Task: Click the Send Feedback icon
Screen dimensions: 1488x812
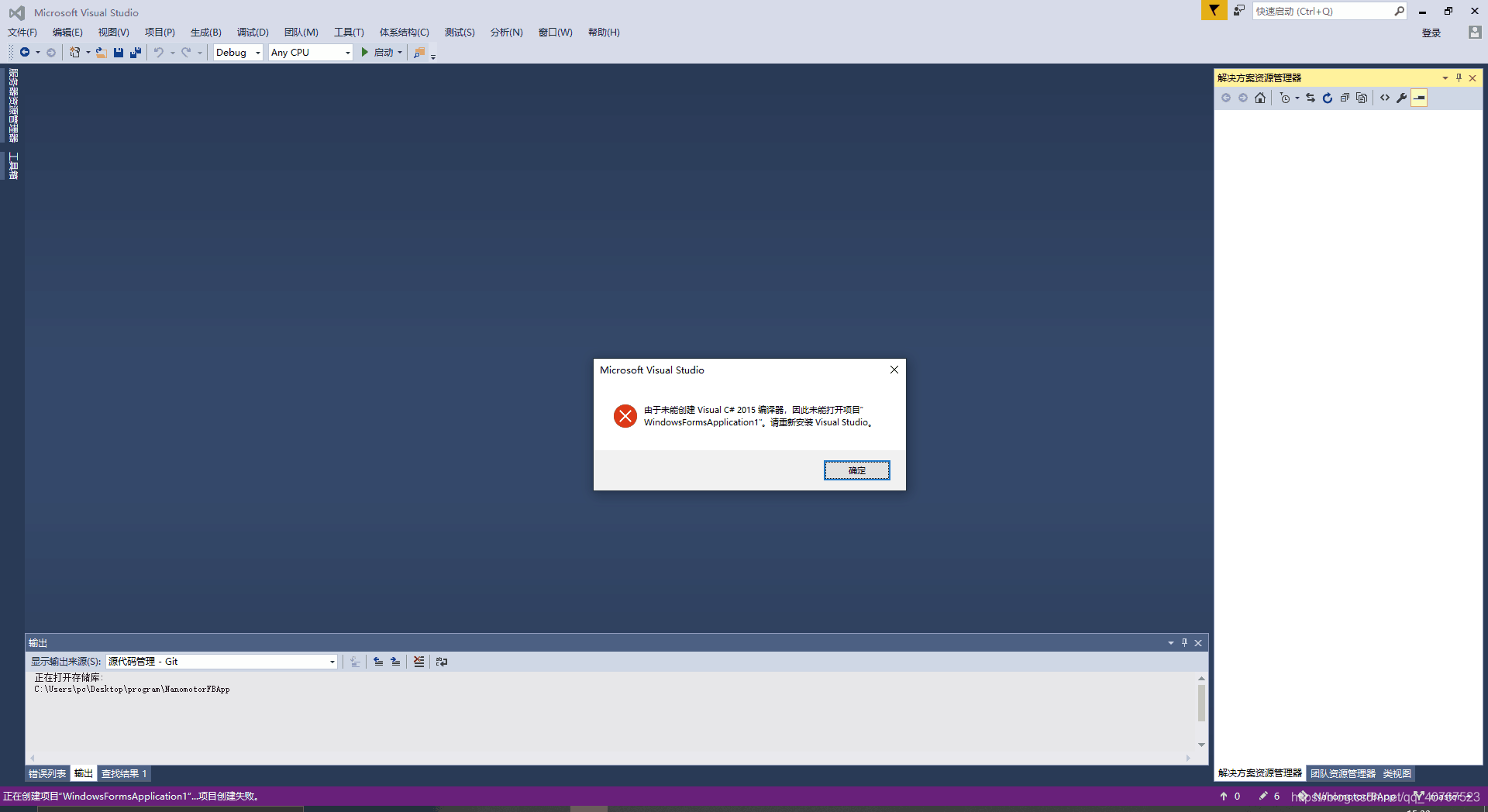Action: [x=1239, y=10]
